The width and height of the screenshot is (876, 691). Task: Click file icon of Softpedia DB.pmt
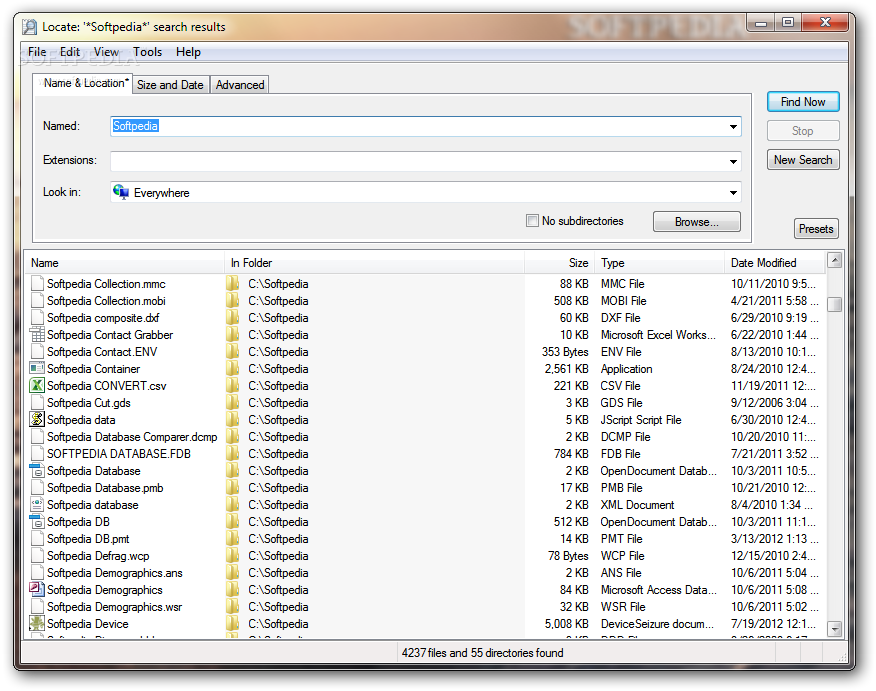pos(37,538)
